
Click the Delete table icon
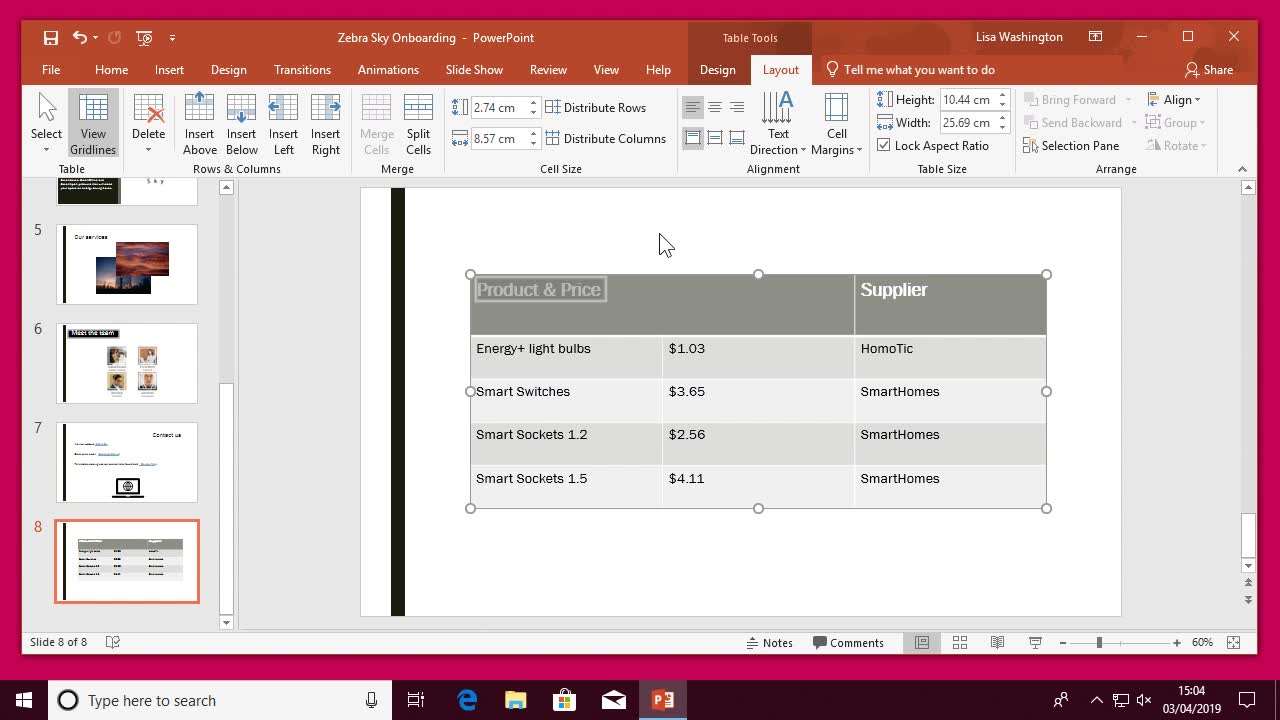(x=148, y=120)
